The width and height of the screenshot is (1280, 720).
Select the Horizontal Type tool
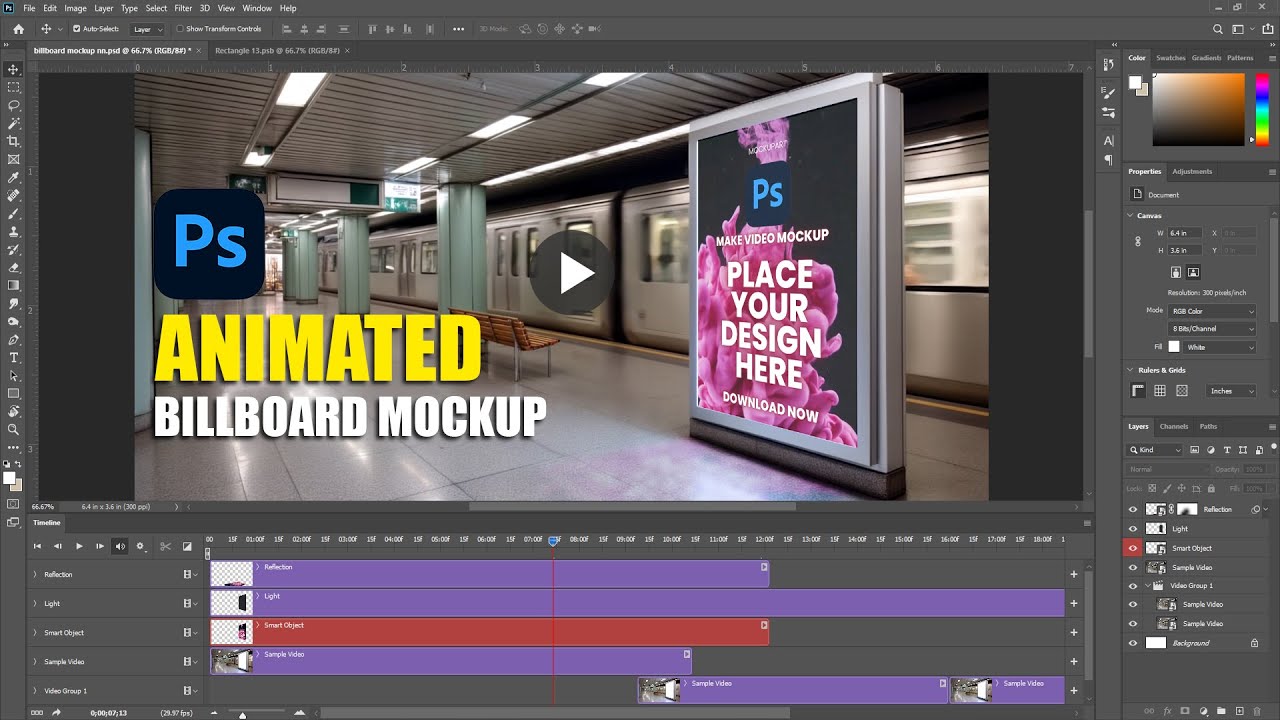14,357
